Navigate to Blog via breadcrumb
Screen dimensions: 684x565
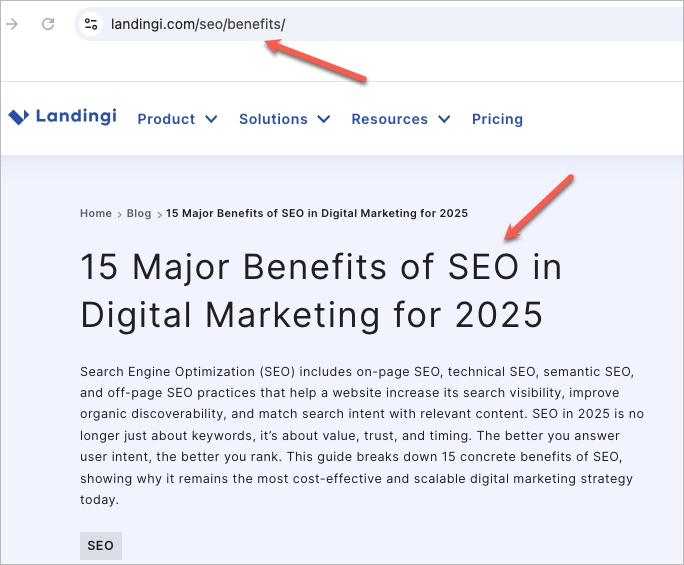(139, 213)
